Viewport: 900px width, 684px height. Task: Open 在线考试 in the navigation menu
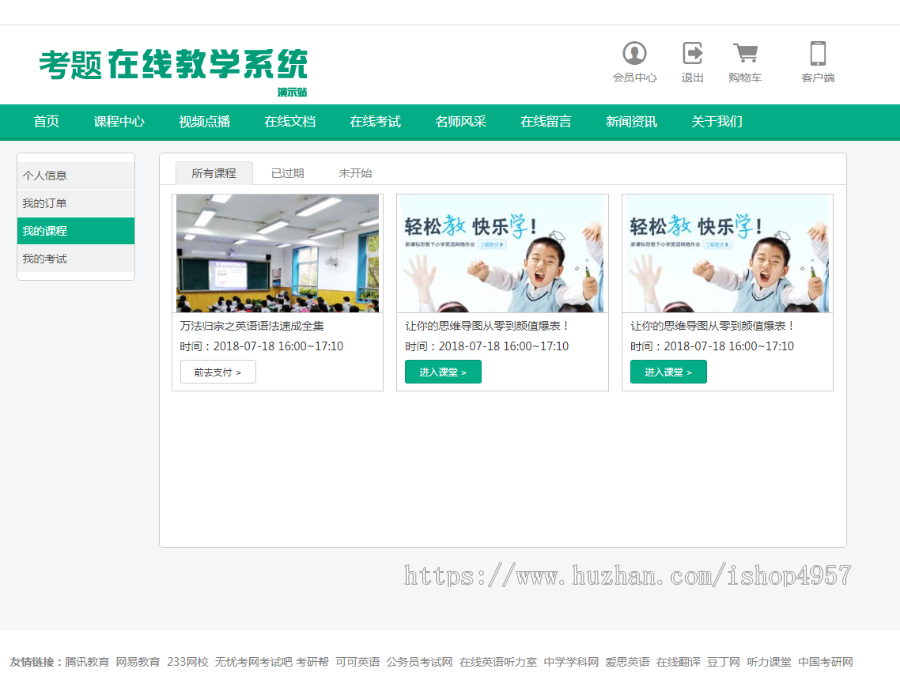(375, 121)
